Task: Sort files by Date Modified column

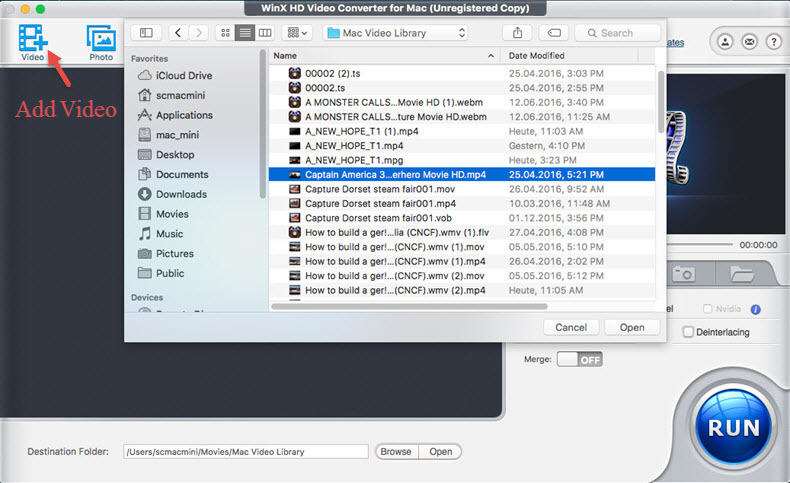Action: tap(569, 56)
